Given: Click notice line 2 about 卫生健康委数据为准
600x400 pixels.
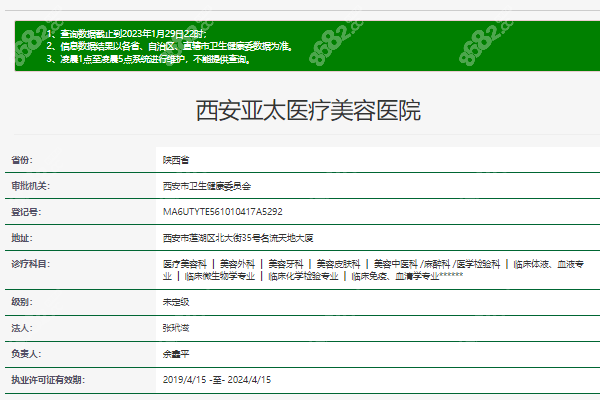Looking at the screenshot, I should pos(170,46).
